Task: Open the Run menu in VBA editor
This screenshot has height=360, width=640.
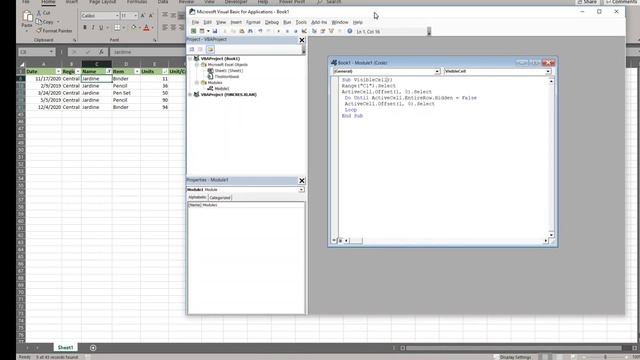Action: pos(287,22)
